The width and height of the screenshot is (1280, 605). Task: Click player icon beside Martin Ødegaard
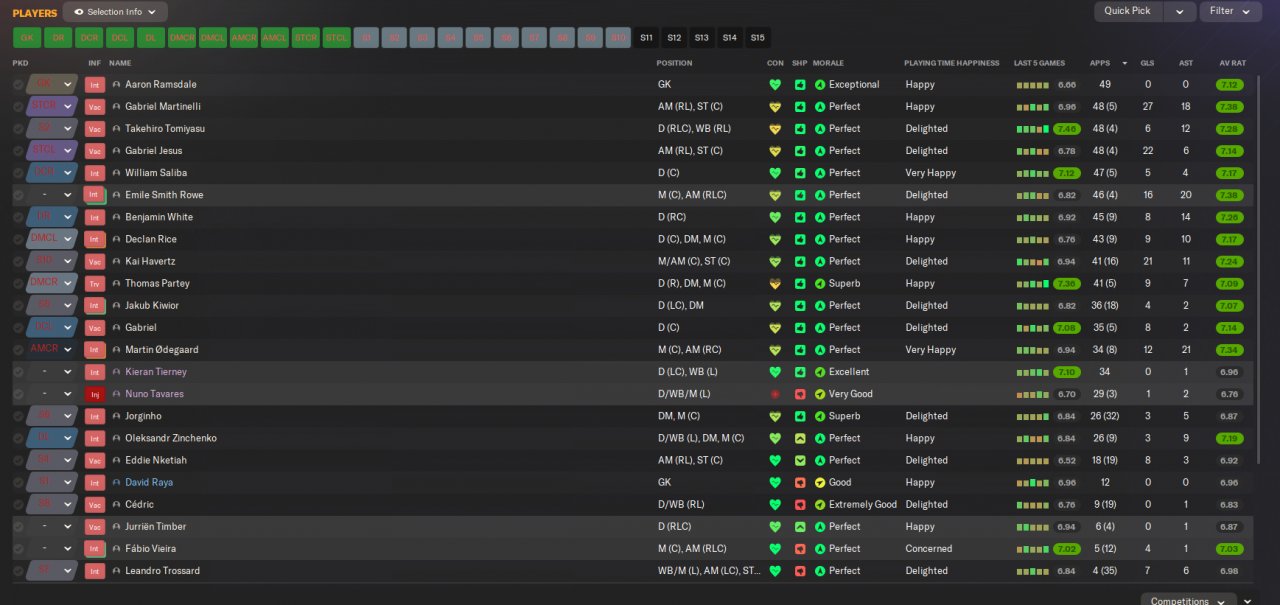tap(116, 350)
